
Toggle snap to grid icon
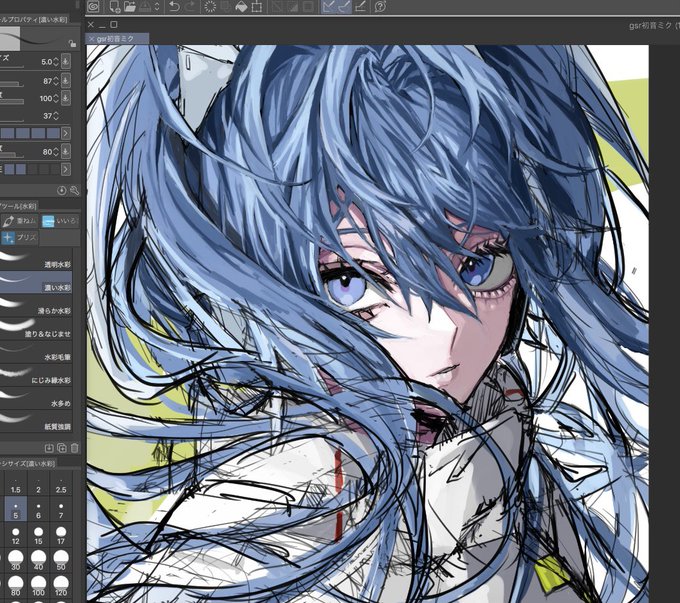[x=360, y=7]
